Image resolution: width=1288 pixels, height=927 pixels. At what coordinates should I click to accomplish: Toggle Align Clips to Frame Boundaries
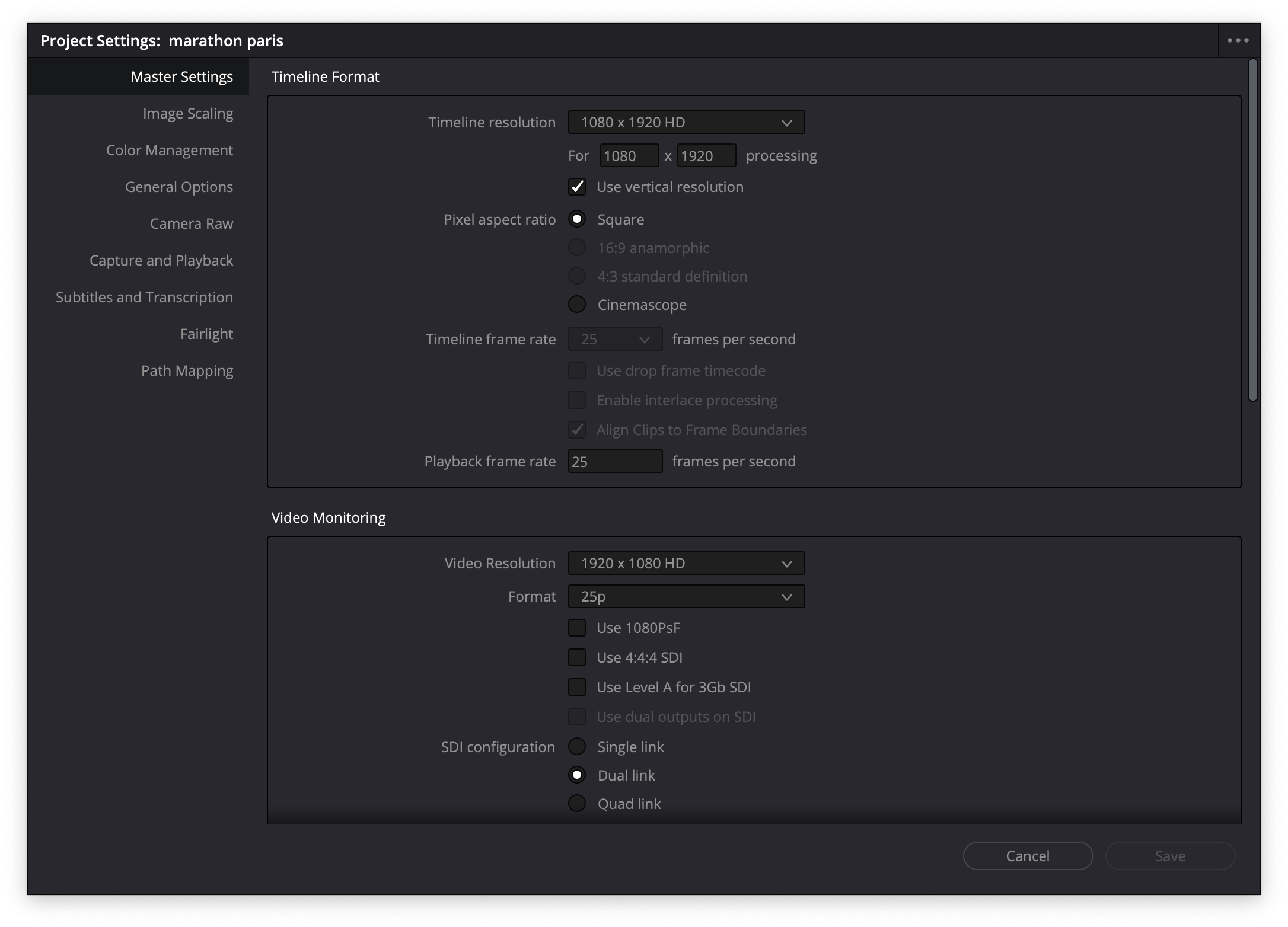577,430
